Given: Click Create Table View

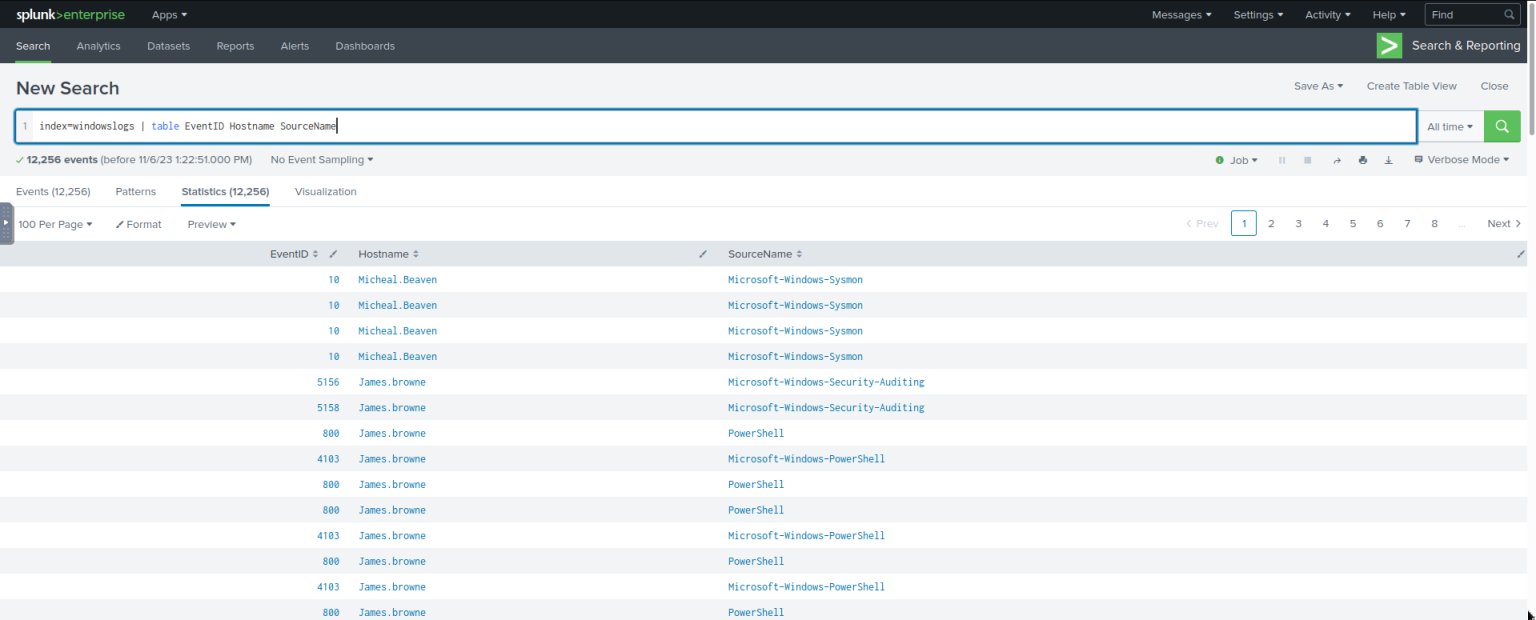Looking at the screenshot, I should click(1411, 86).
